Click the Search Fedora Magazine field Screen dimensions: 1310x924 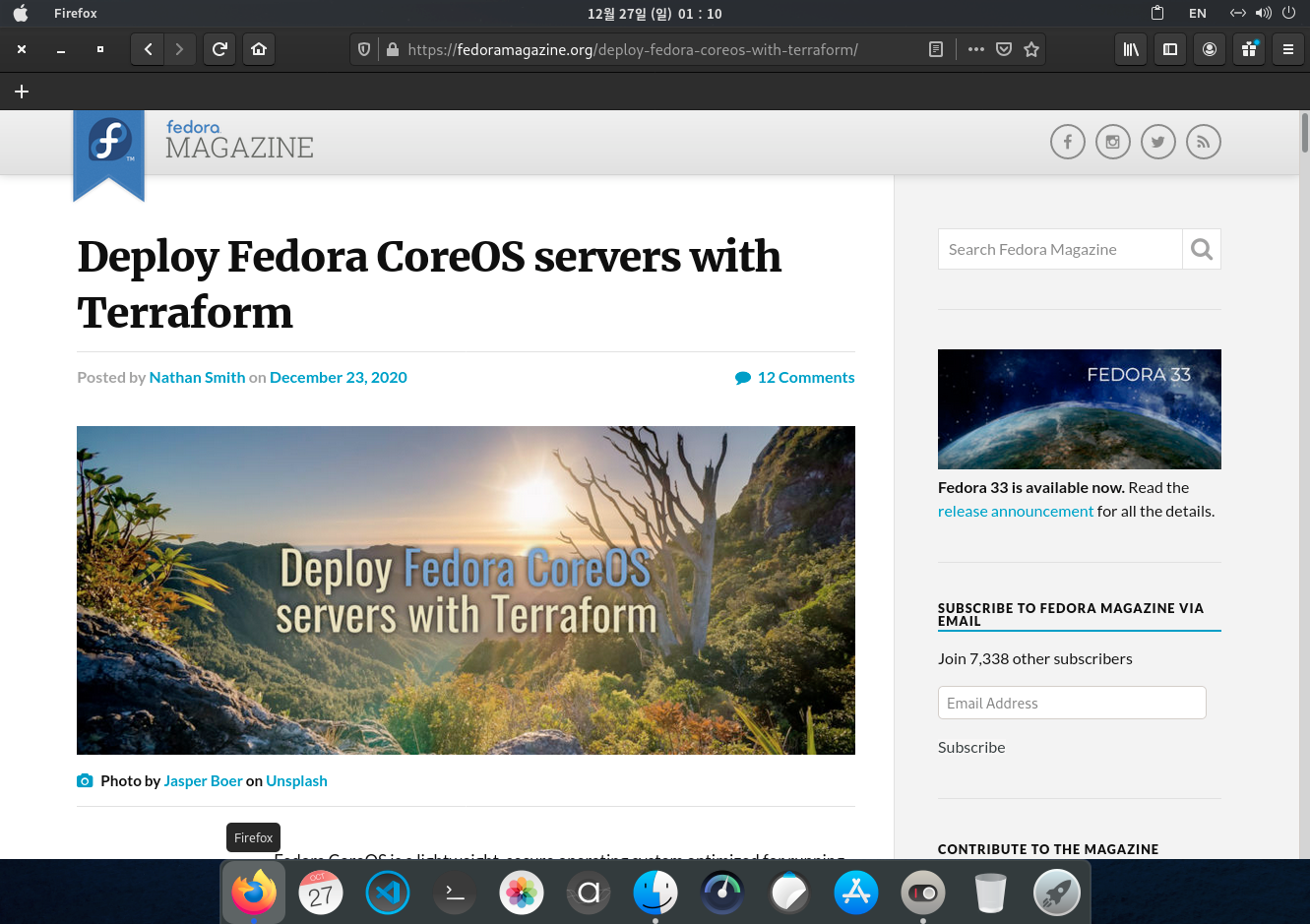(1060, 249)
